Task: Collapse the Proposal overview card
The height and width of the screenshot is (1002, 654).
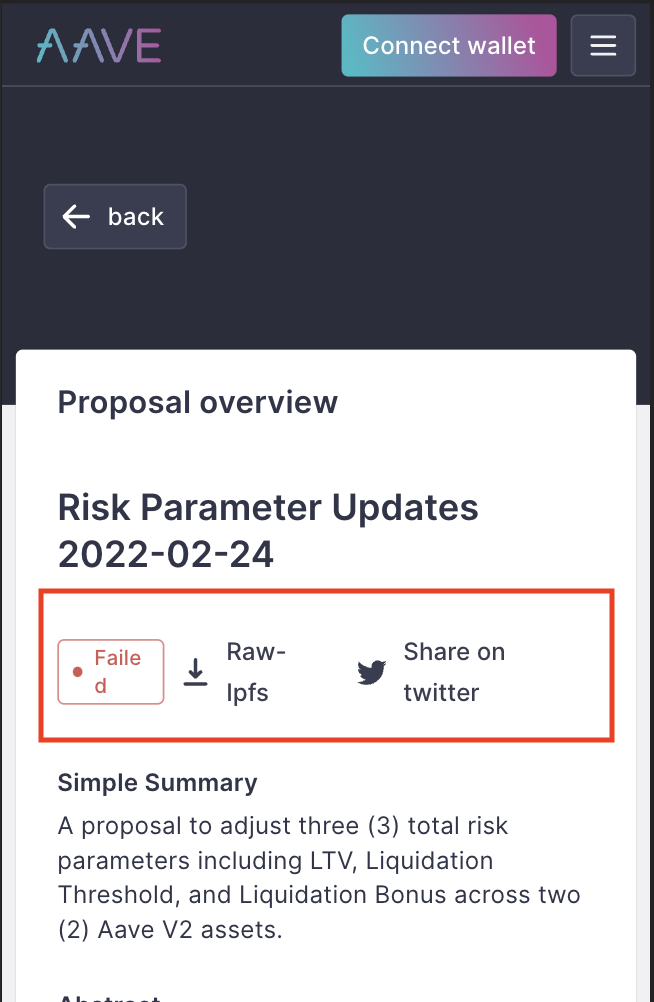Action: click(197, 402)
